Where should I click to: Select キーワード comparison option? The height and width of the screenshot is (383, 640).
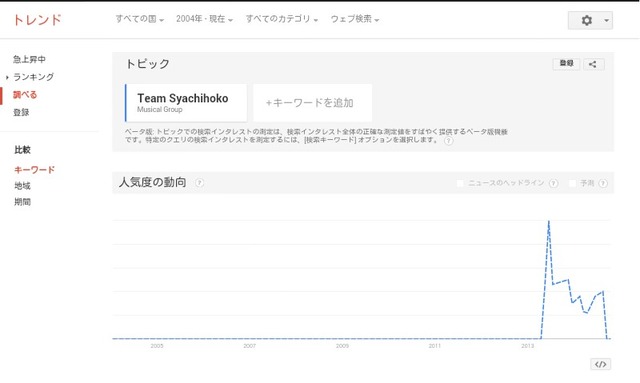pos(34,170)
